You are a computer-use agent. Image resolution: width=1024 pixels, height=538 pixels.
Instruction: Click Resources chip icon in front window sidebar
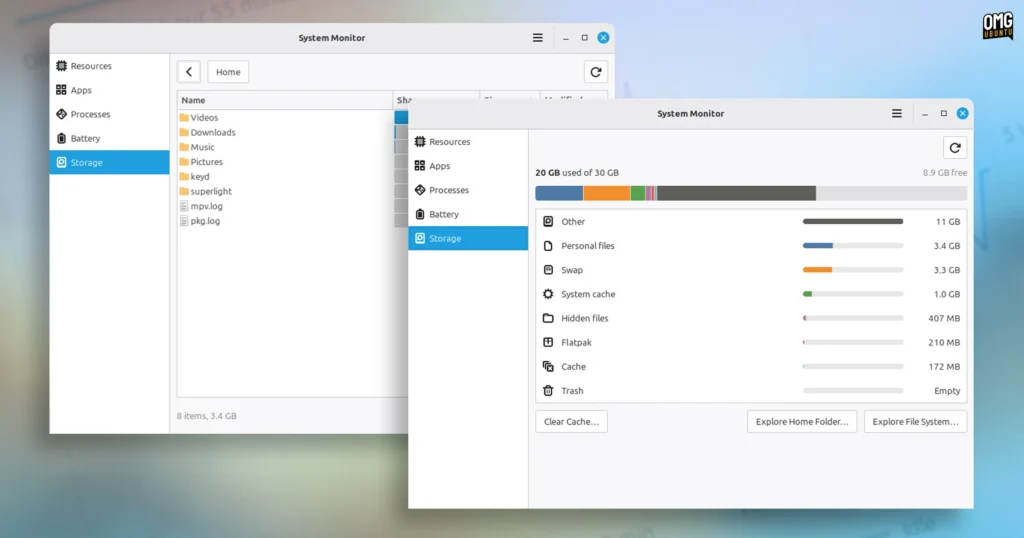click(420, 142)
